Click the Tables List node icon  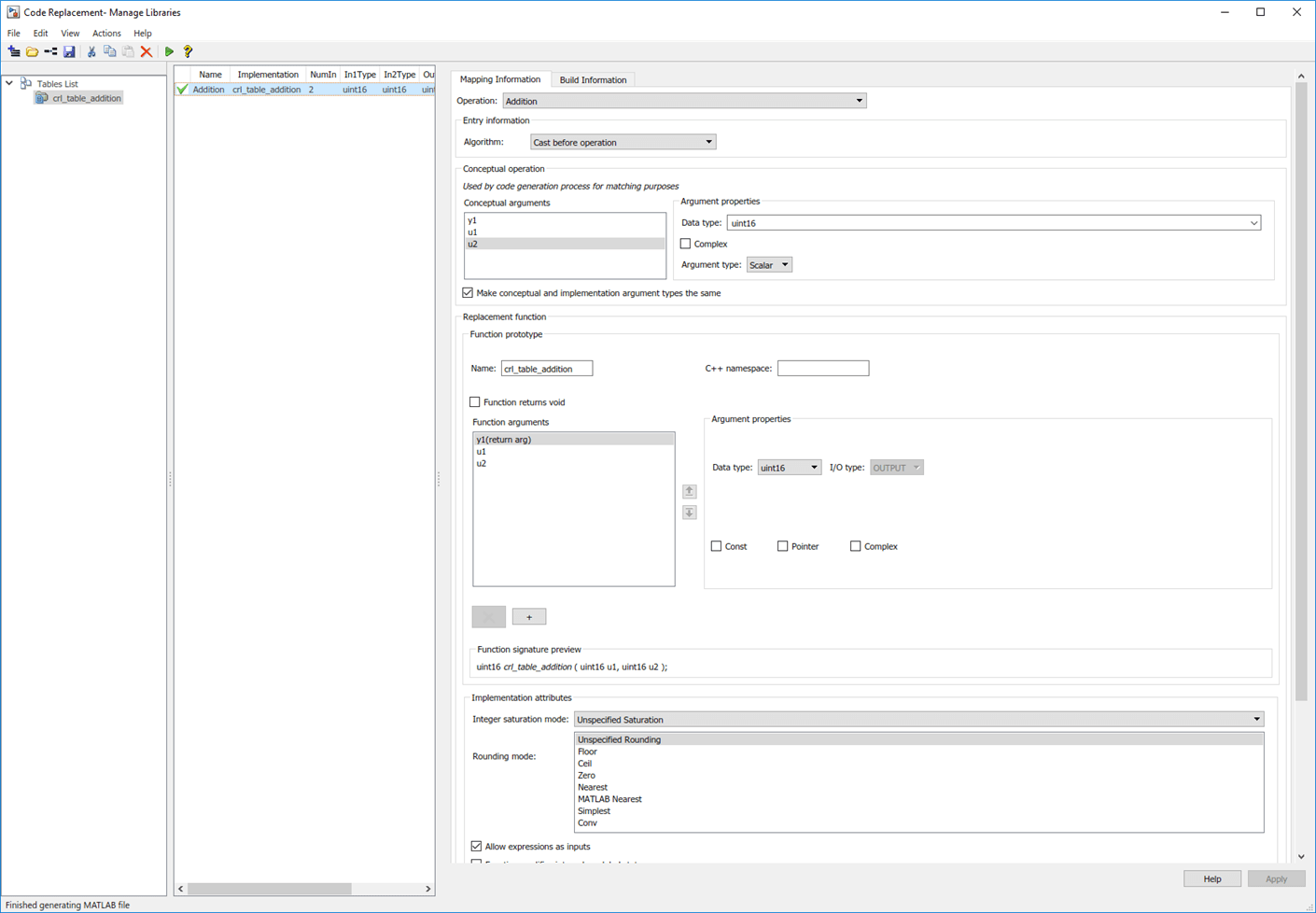(x=25, y=84)
